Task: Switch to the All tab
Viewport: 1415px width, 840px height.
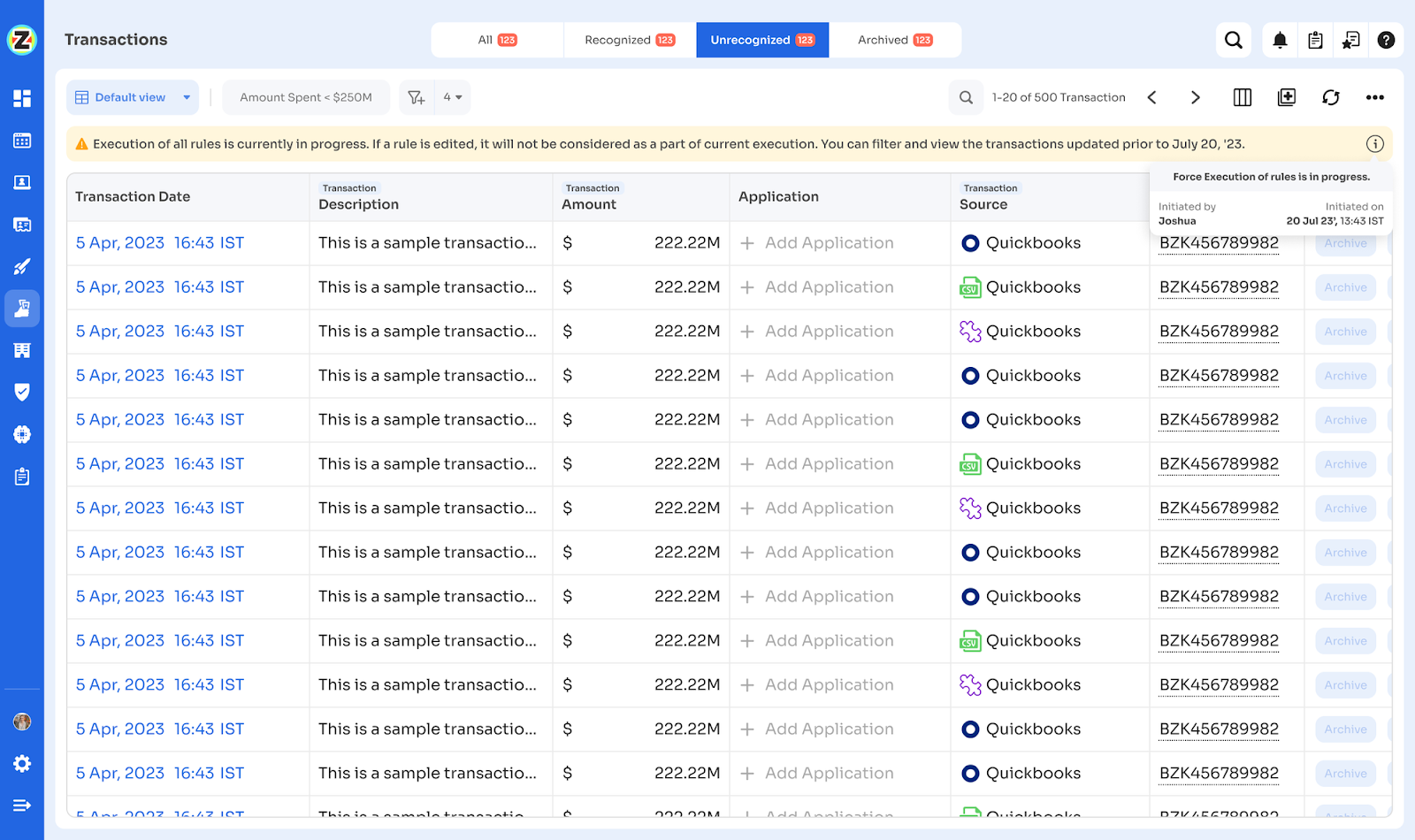Action: point(497,40)
